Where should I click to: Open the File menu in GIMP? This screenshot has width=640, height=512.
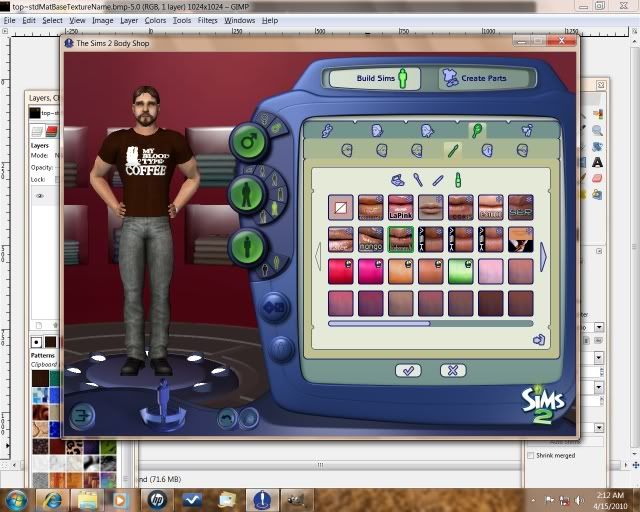click(9, 20)
